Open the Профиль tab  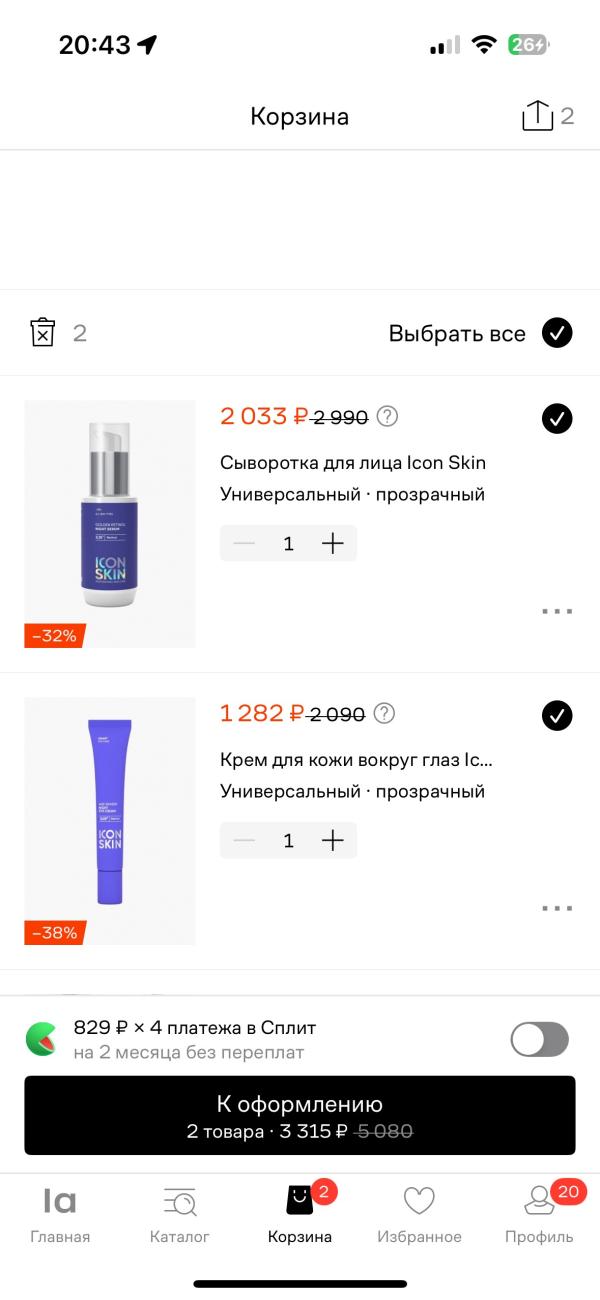[x=540, y=1214]
